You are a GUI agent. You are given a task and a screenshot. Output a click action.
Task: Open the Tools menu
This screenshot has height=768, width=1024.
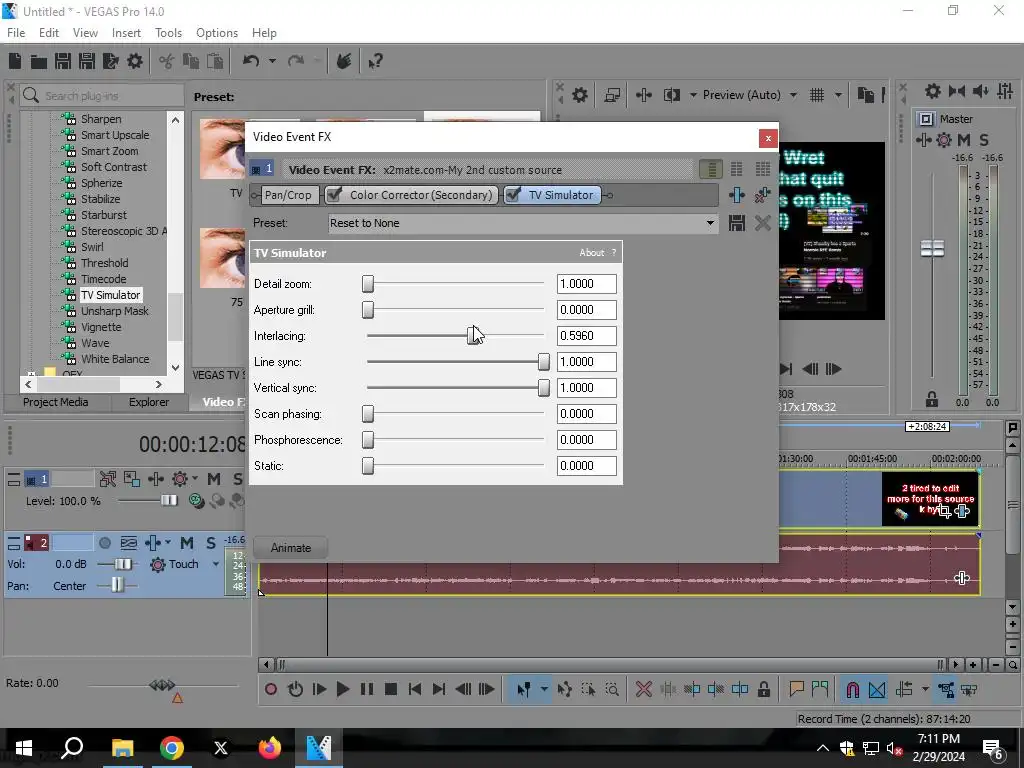(168, 33)
